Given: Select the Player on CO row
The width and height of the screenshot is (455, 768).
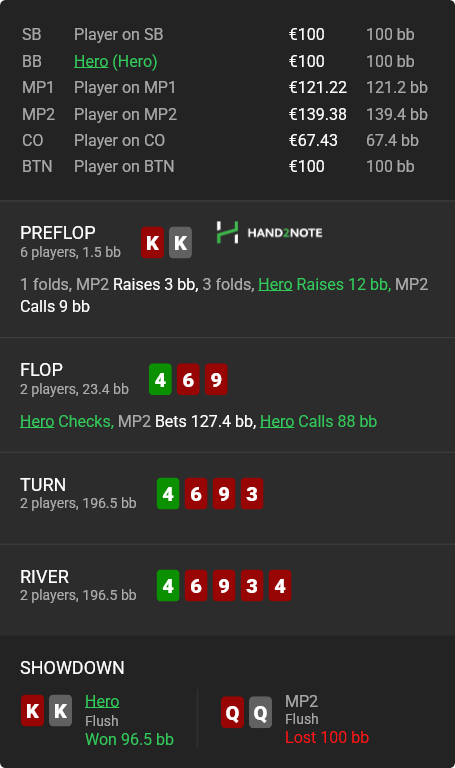Looking at the screenshot, I should [225, 141].
